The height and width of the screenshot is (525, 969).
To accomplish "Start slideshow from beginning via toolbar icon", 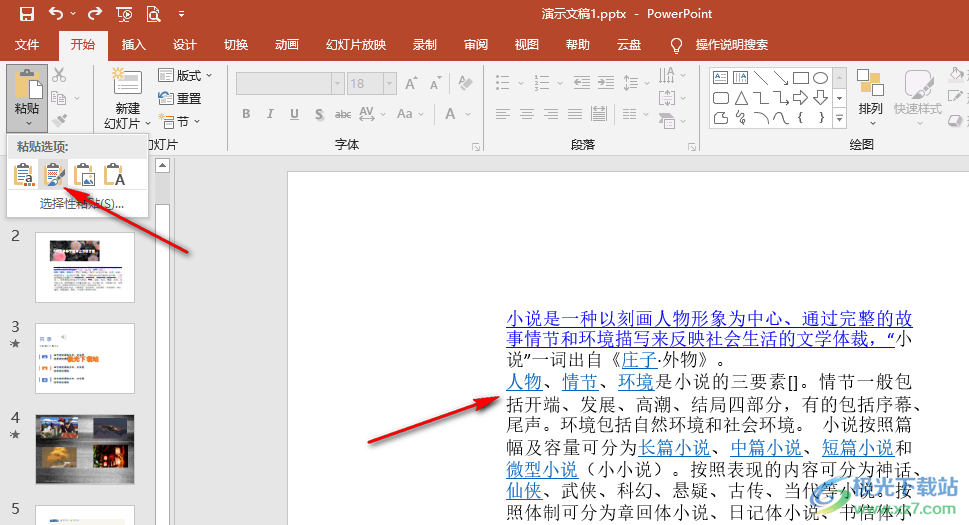I will tap(124, 14).
